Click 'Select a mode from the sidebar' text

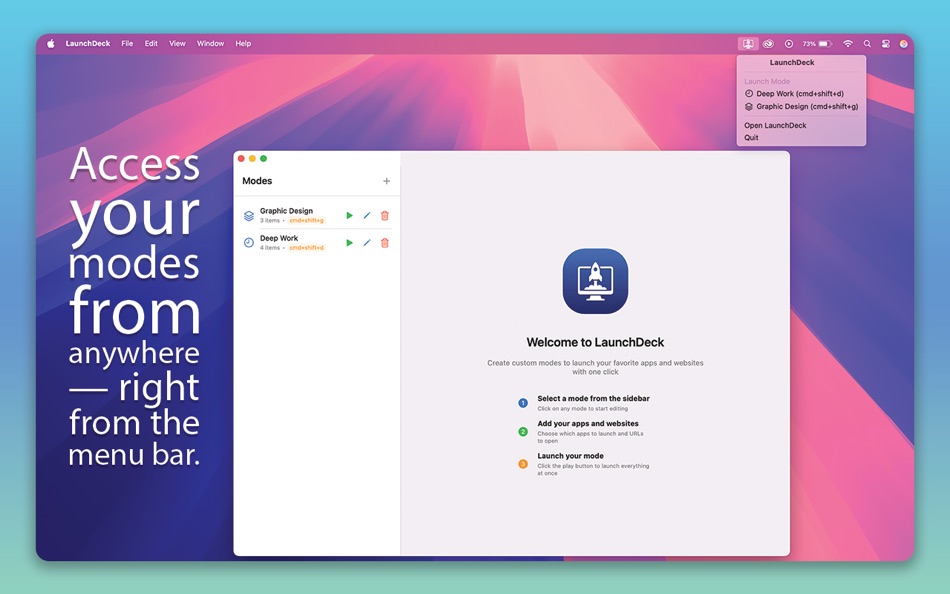593,399
